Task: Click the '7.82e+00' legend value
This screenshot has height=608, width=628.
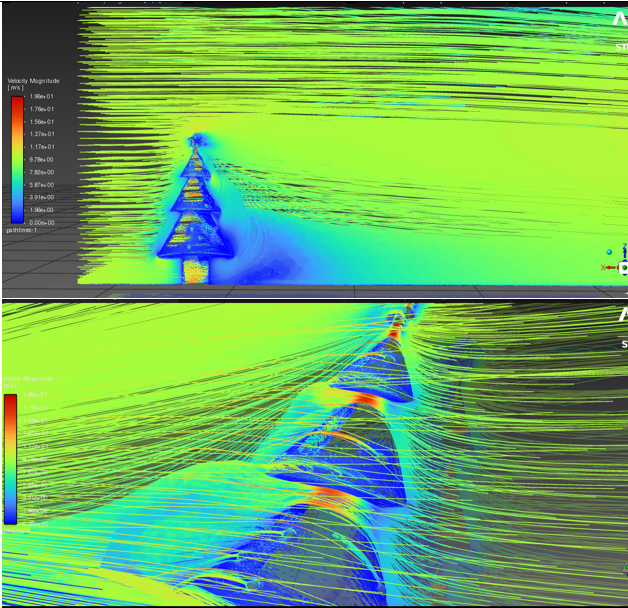Action: point(41,172)
